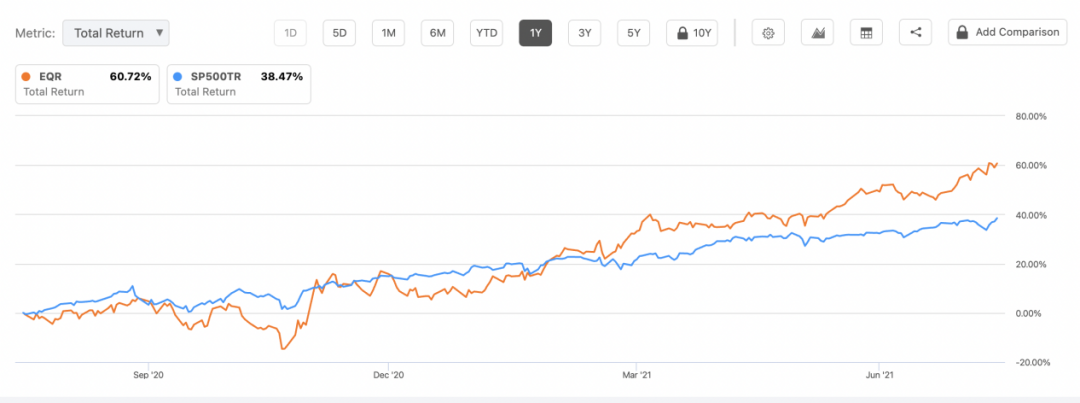
Task: Select the active 1Y range button
Action: [535, 33]
